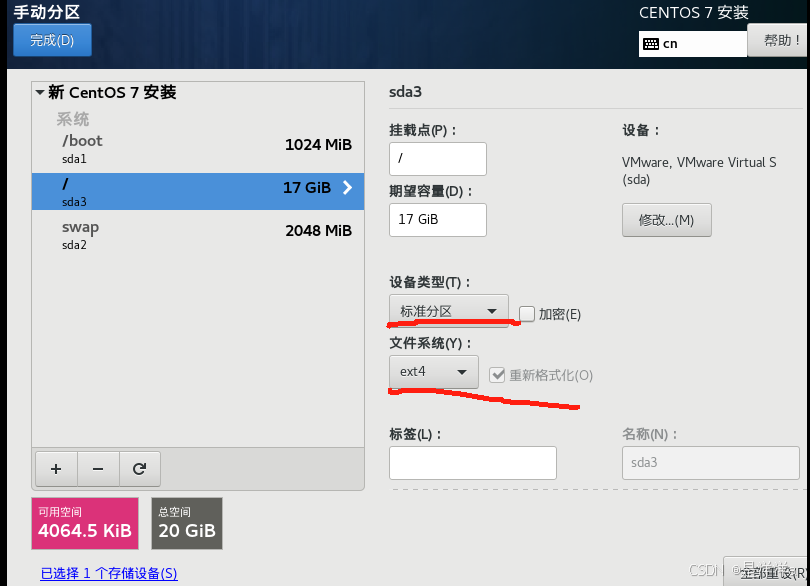Click the 2048 MiB size of swap

click(318, 230)
